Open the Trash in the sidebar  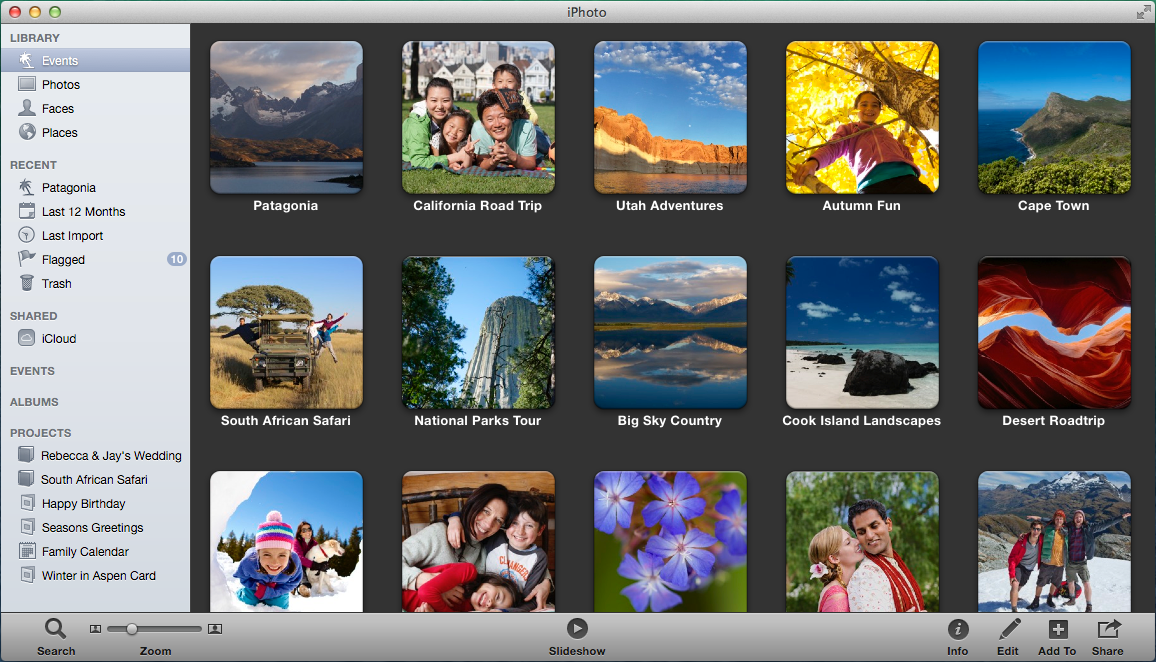coord(95,284)
